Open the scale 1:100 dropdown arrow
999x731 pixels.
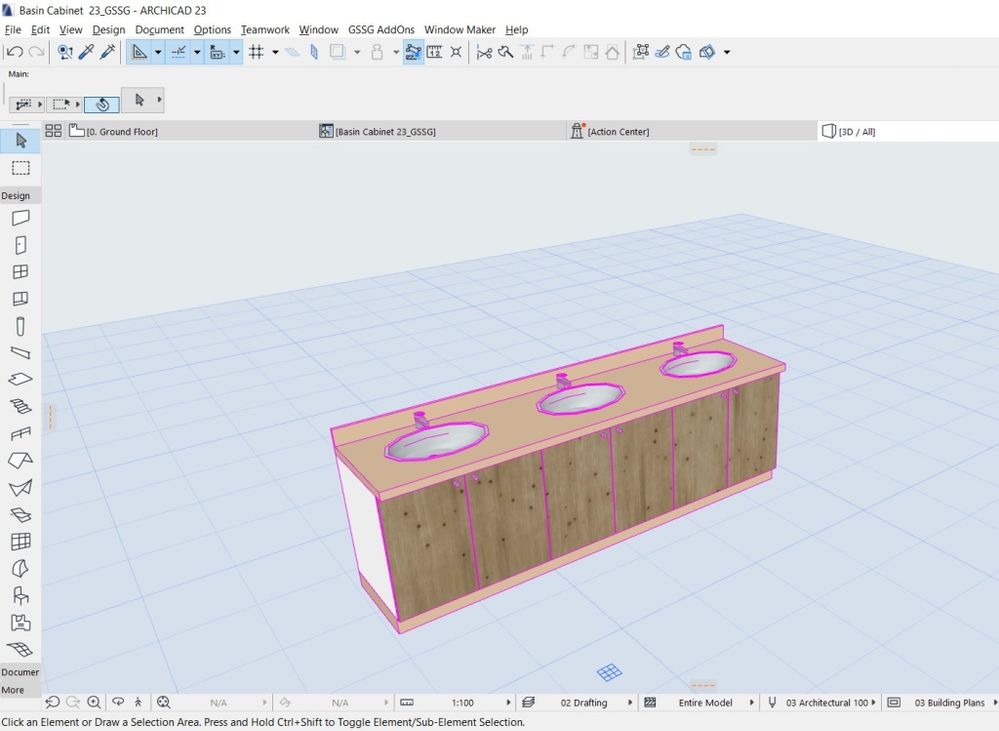(x=509, y=703)
